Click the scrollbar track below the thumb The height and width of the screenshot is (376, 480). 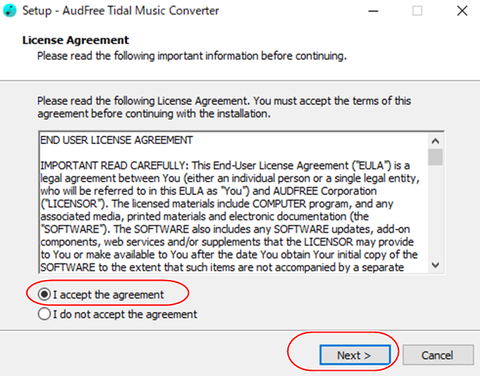pos(435,211)
